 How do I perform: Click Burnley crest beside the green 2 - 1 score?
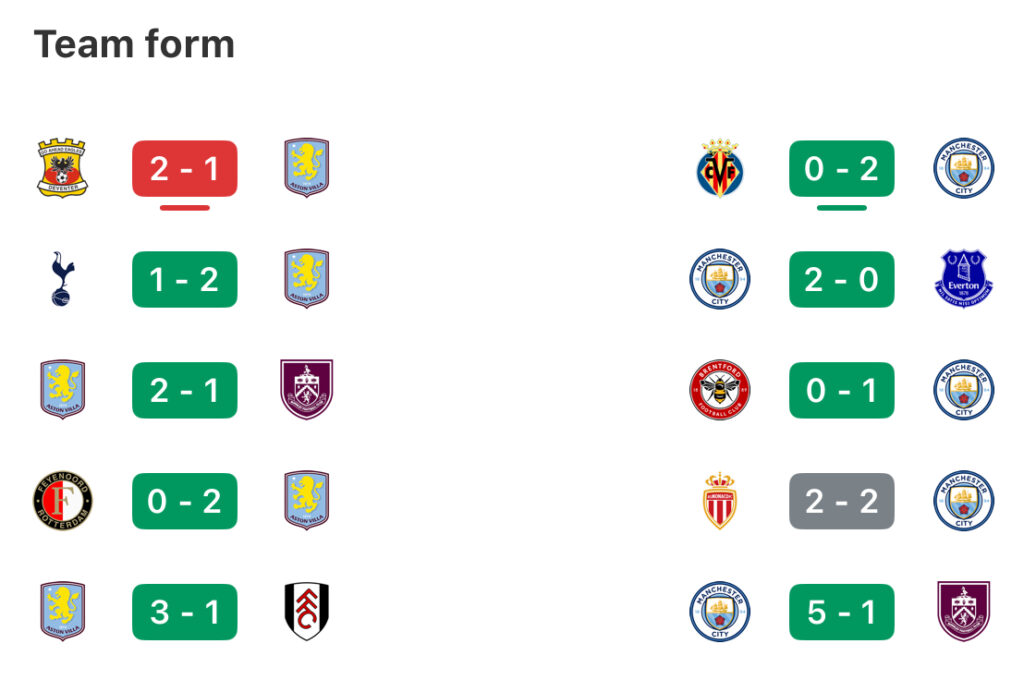[x=306, y=390]
